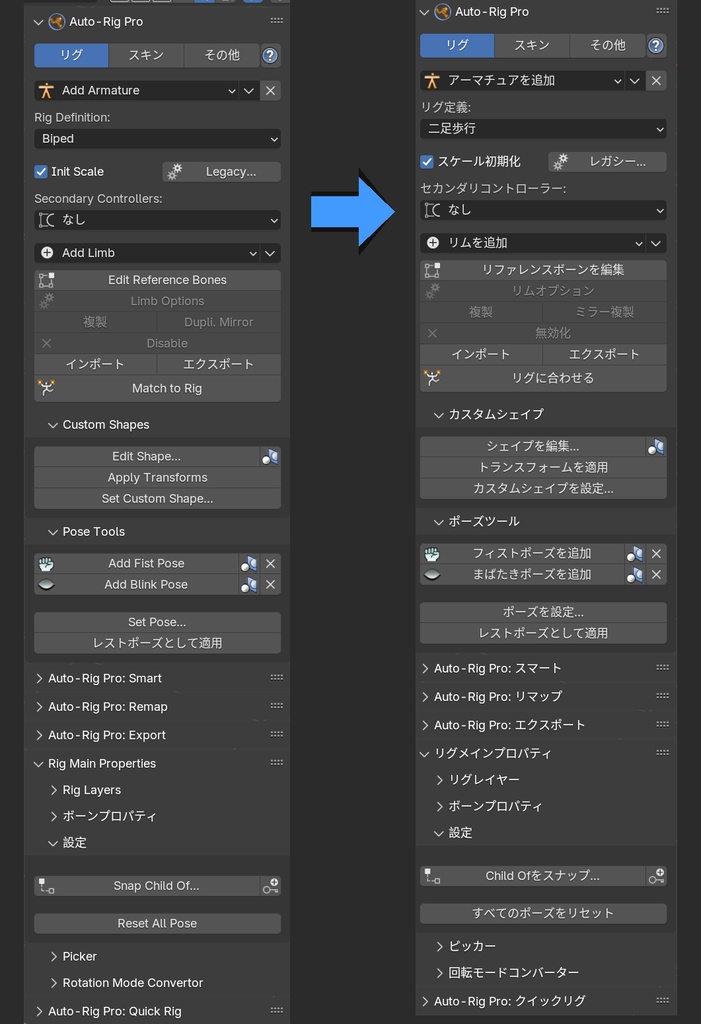Click drag-handle dots on Rig Main Properties
Viewport: 701px width, 1024px height.
coord(276,763)
